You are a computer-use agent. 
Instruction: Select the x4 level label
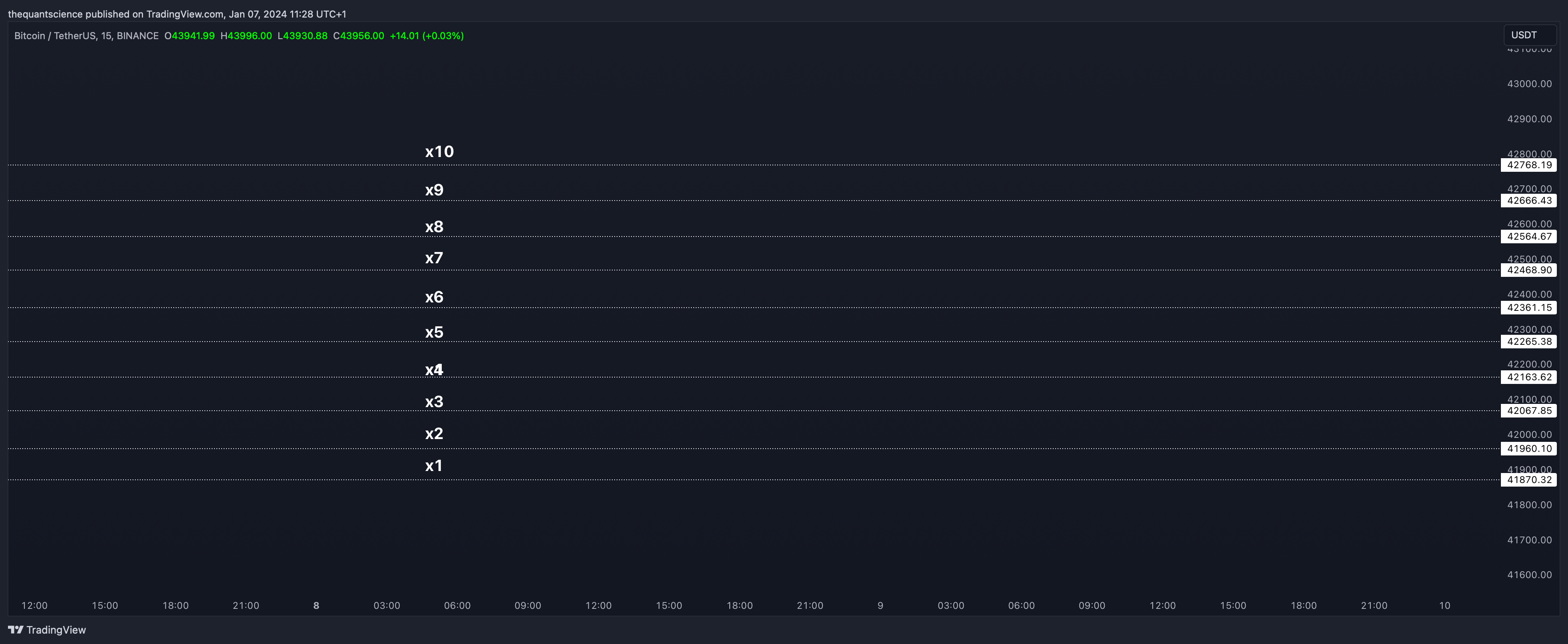pos(434,370)
